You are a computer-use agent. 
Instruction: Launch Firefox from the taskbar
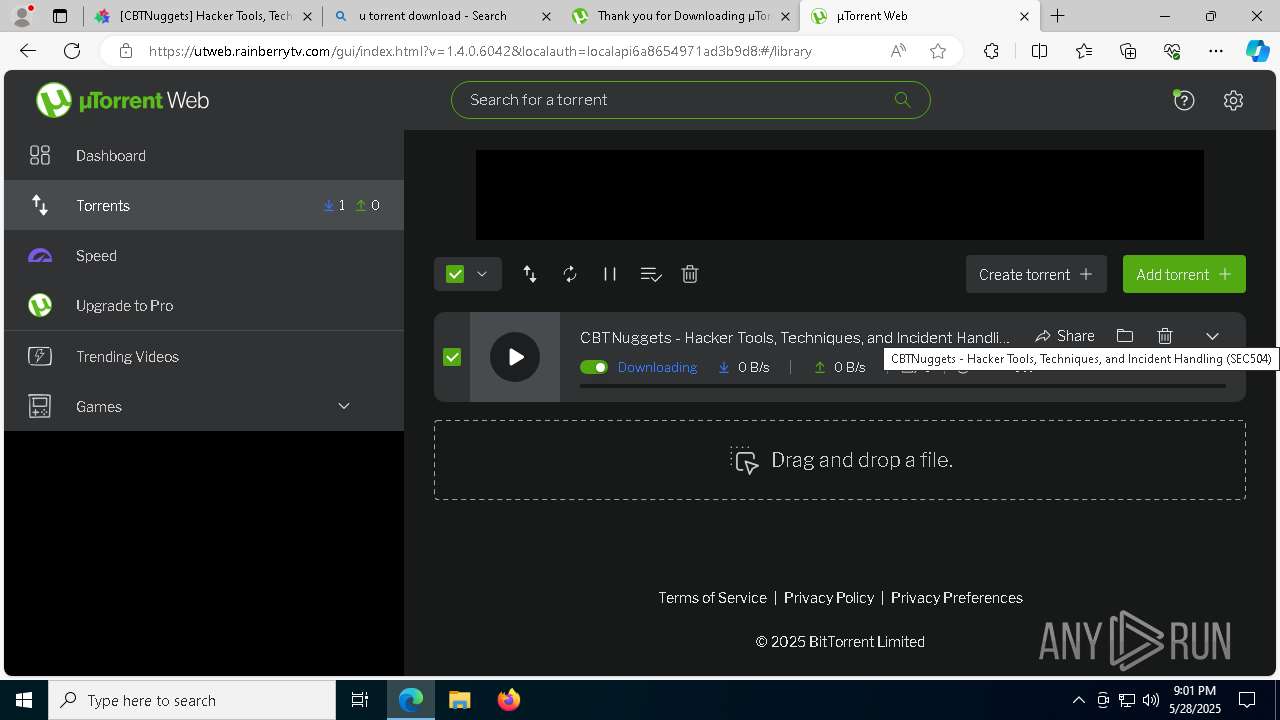pyautogui.click(x=508, y=700)
